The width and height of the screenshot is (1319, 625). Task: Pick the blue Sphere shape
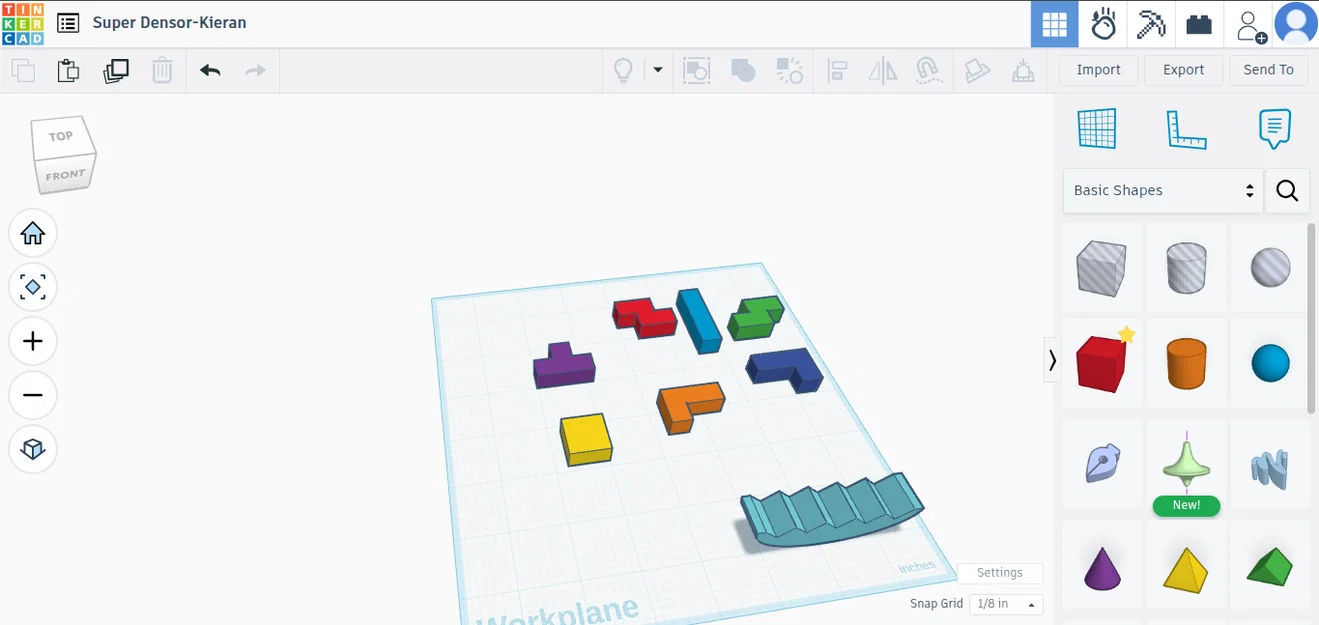(x=1270, y=363)
